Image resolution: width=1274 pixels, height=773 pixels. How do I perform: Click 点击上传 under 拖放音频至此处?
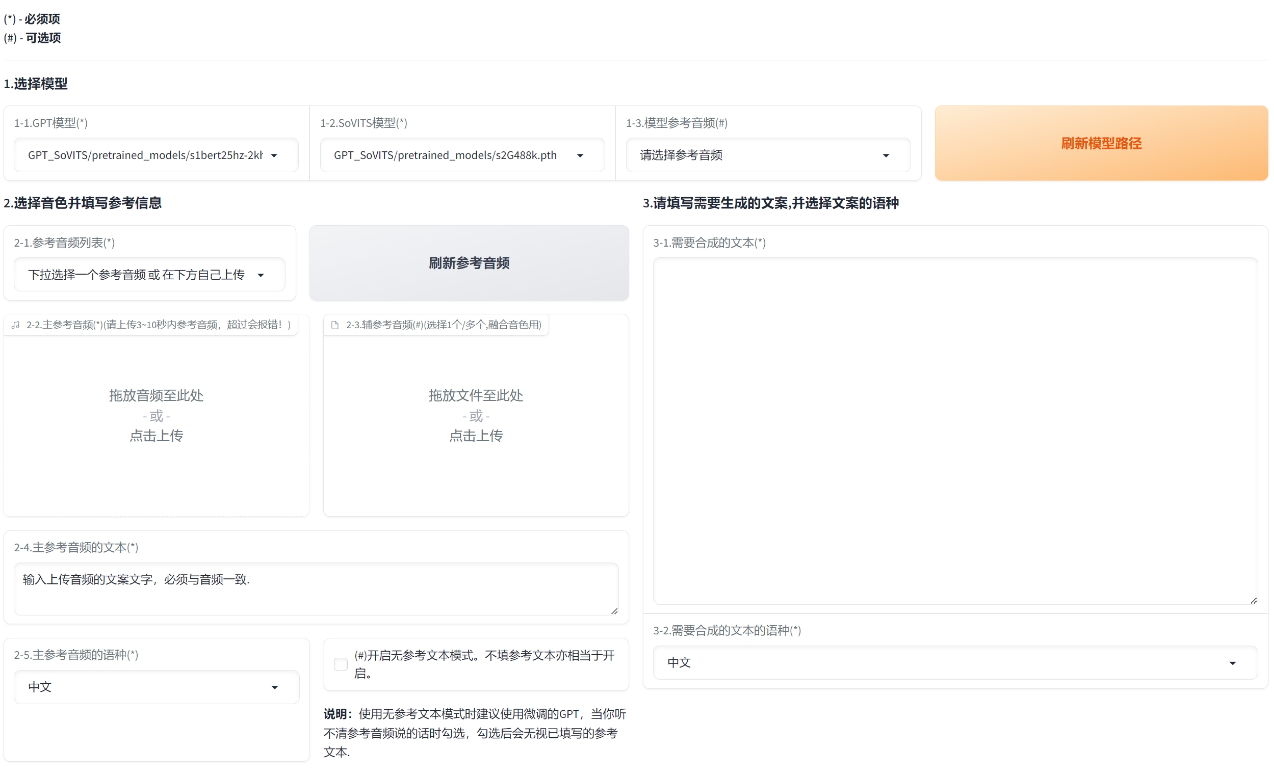pos(156,435)
